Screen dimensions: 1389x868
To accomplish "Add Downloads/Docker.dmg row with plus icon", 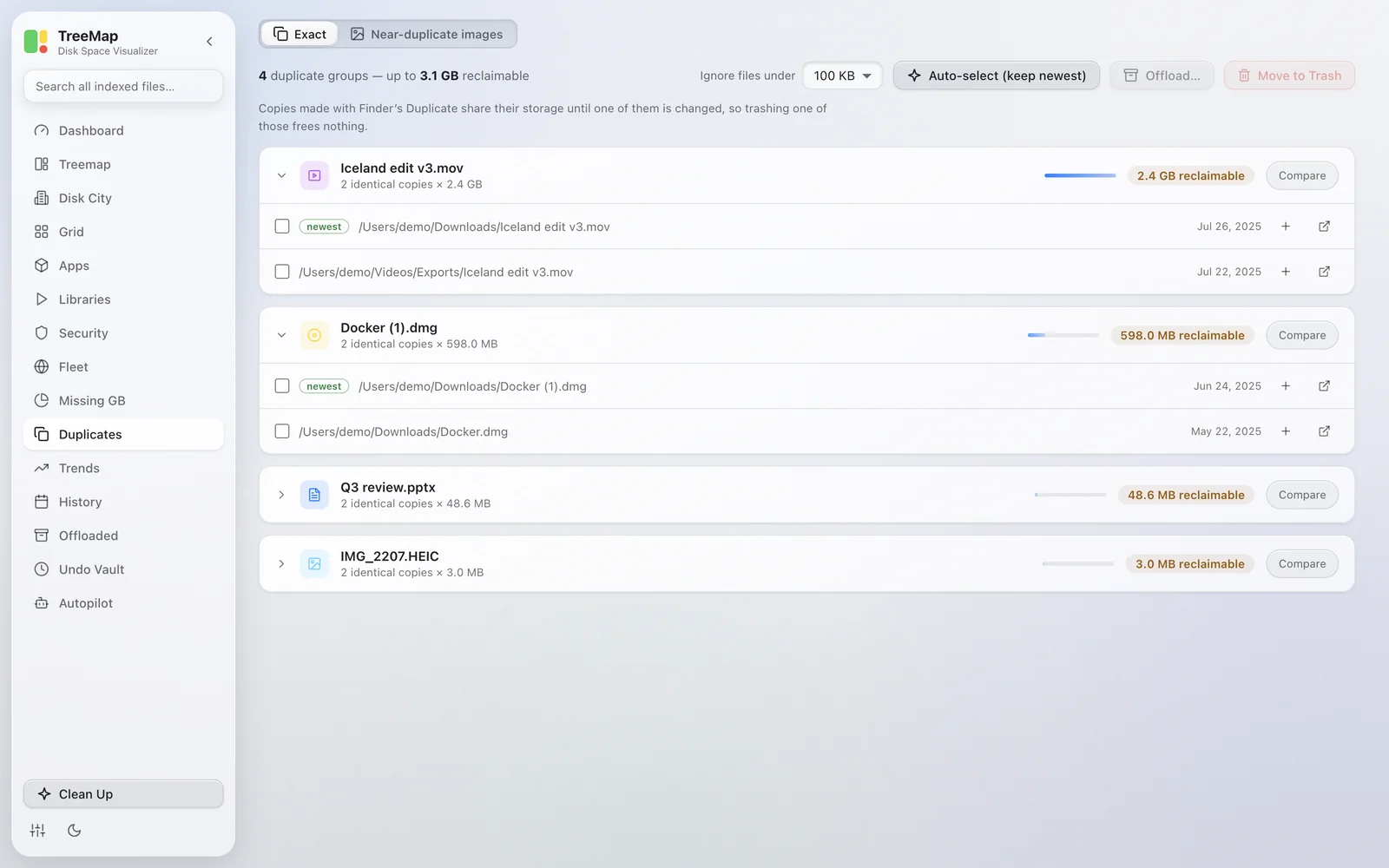I will click(x=1286, y=431).
